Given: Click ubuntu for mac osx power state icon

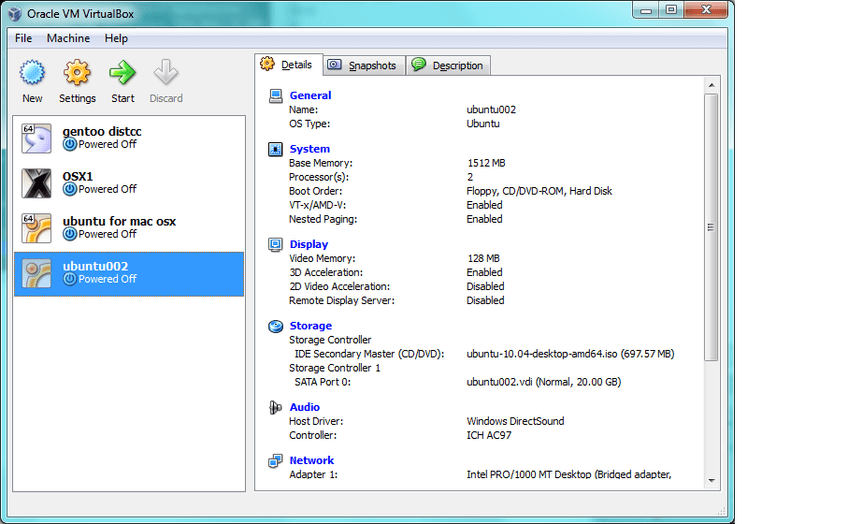Looking at the screenshot, I should 69,234.
